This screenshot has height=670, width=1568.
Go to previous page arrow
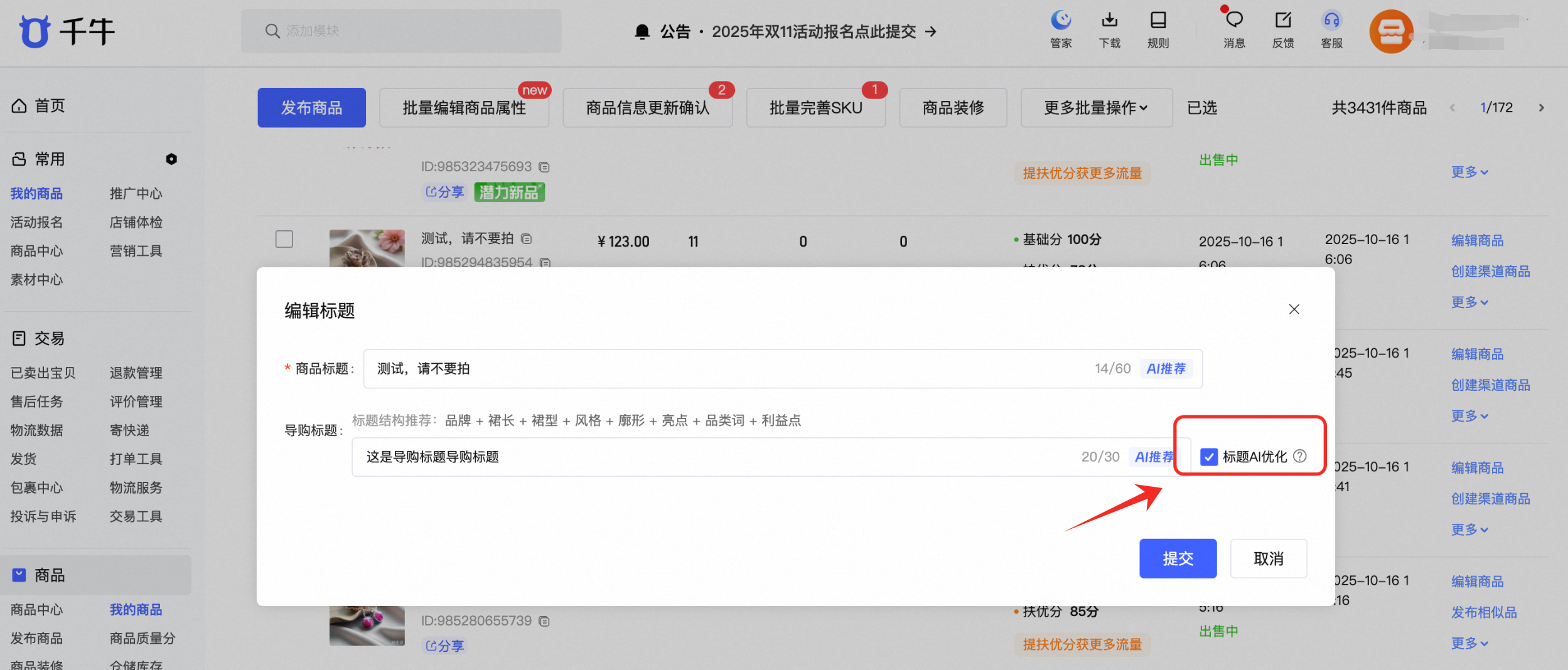click(x=1453, y=108)
